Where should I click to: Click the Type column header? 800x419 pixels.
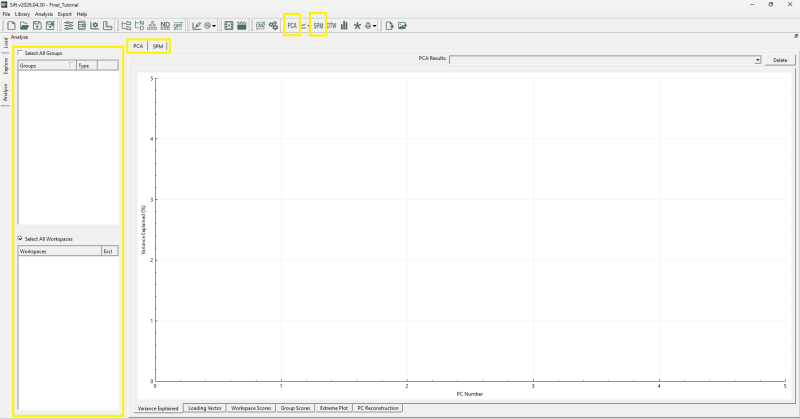(87, 65)
